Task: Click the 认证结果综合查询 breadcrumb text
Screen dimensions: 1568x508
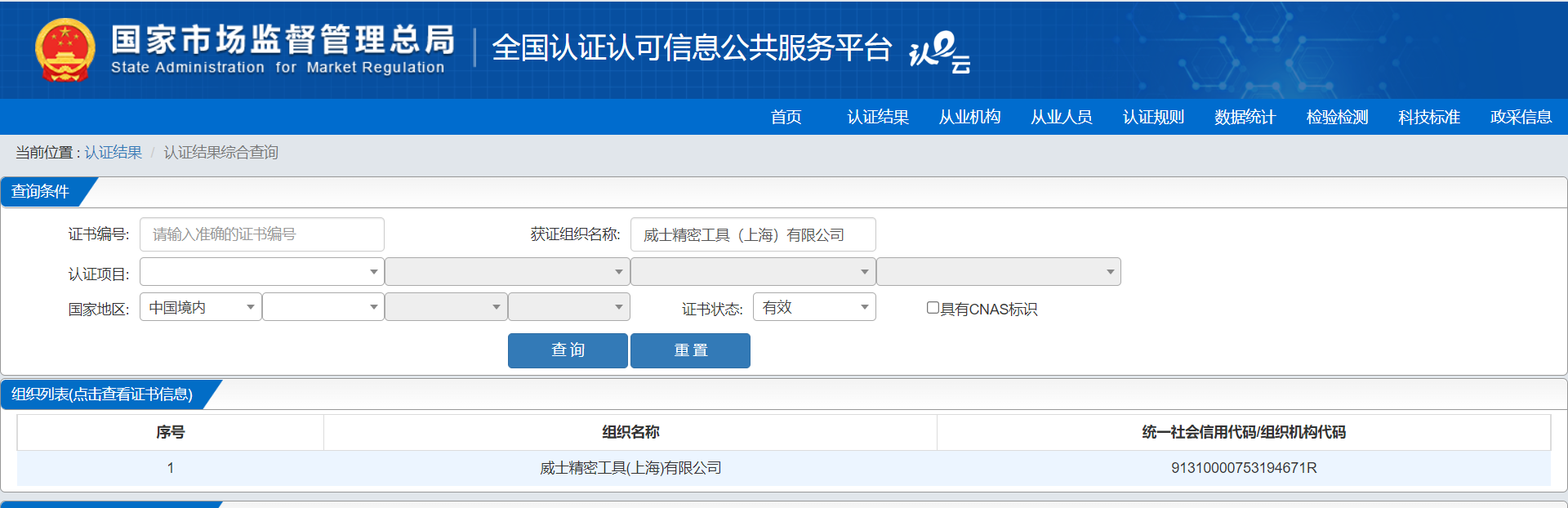Action: (221, 153)
